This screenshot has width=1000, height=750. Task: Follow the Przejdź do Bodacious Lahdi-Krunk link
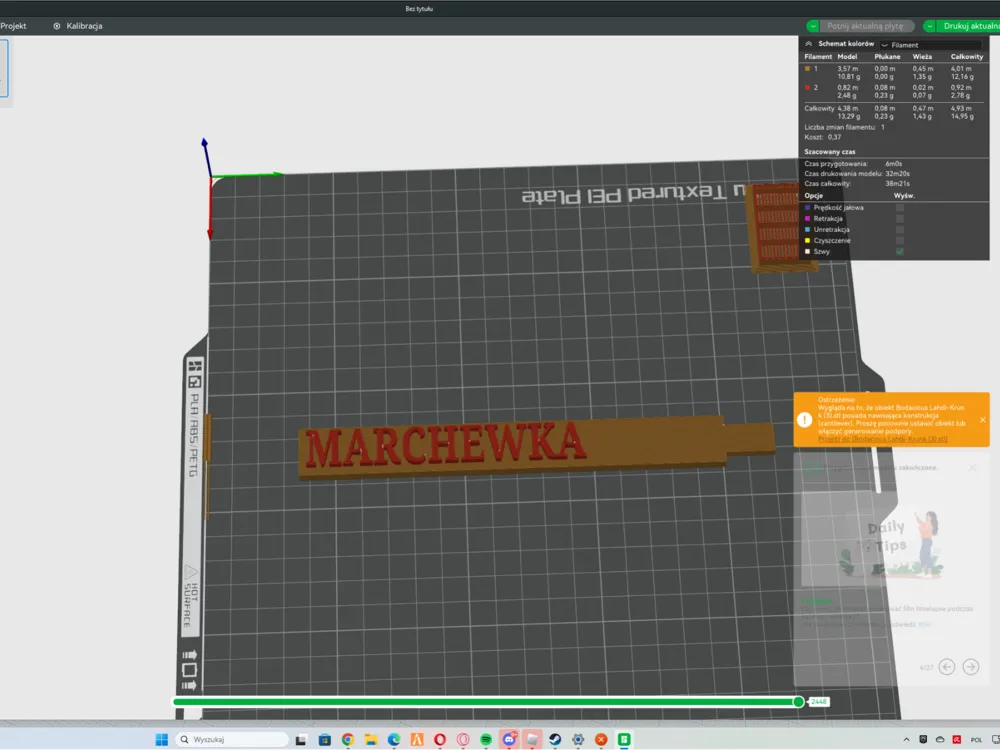point(883,439)
